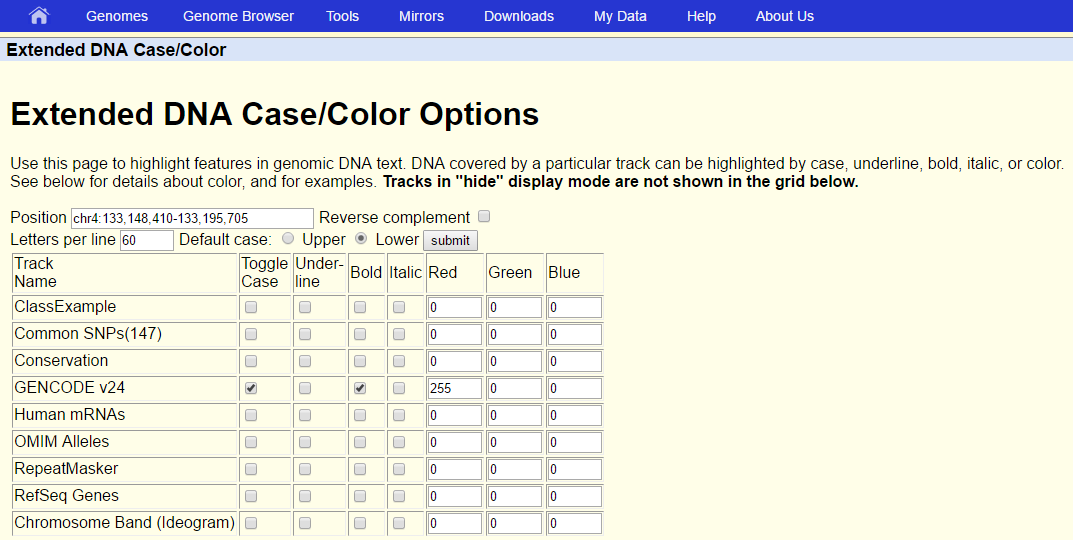Open the My Data menu
This screenshot has height=540, width=1073.
[620, 16]
